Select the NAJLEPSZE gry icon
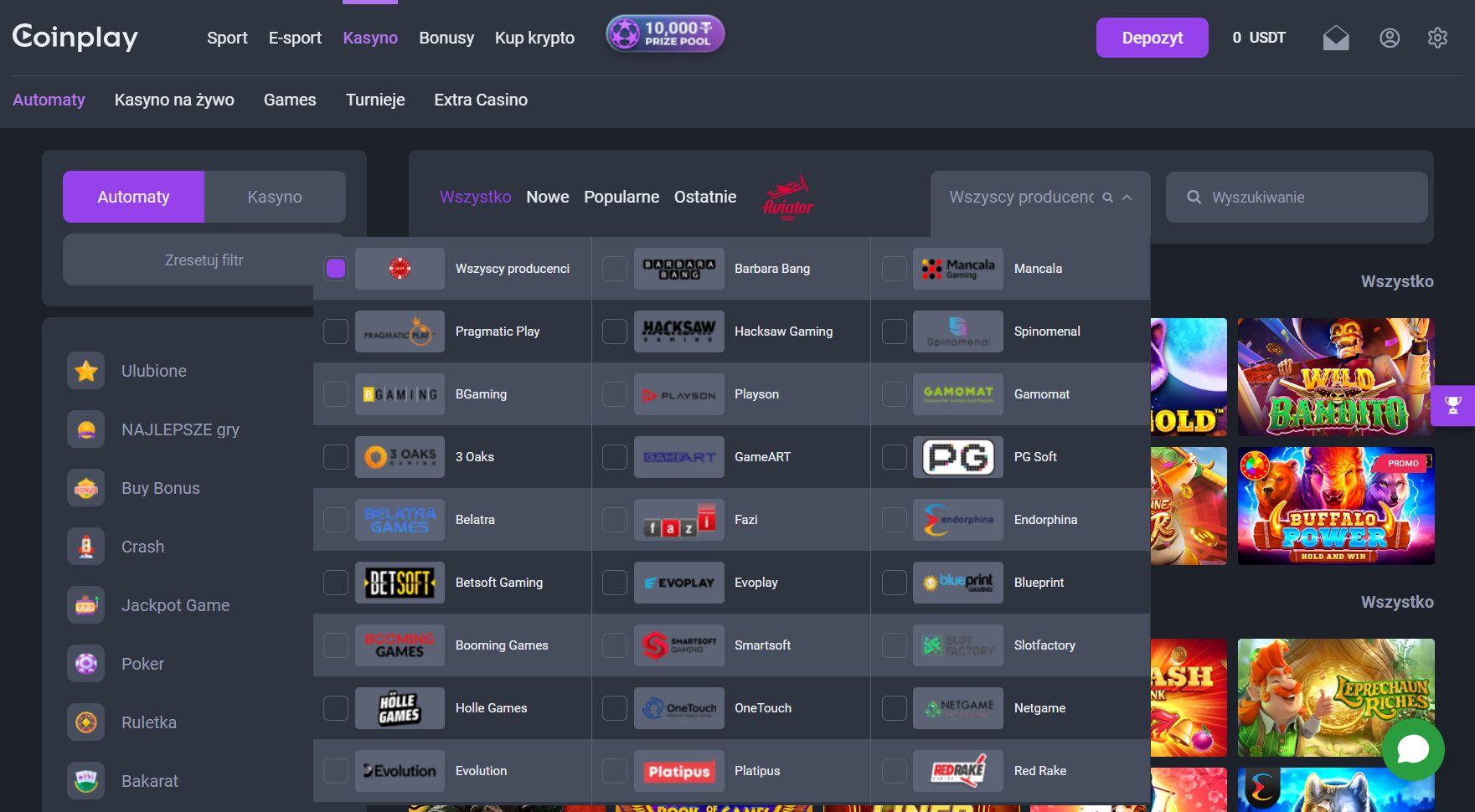The image size is (1475, 812). pyautogui.click(x=86, y=429)
